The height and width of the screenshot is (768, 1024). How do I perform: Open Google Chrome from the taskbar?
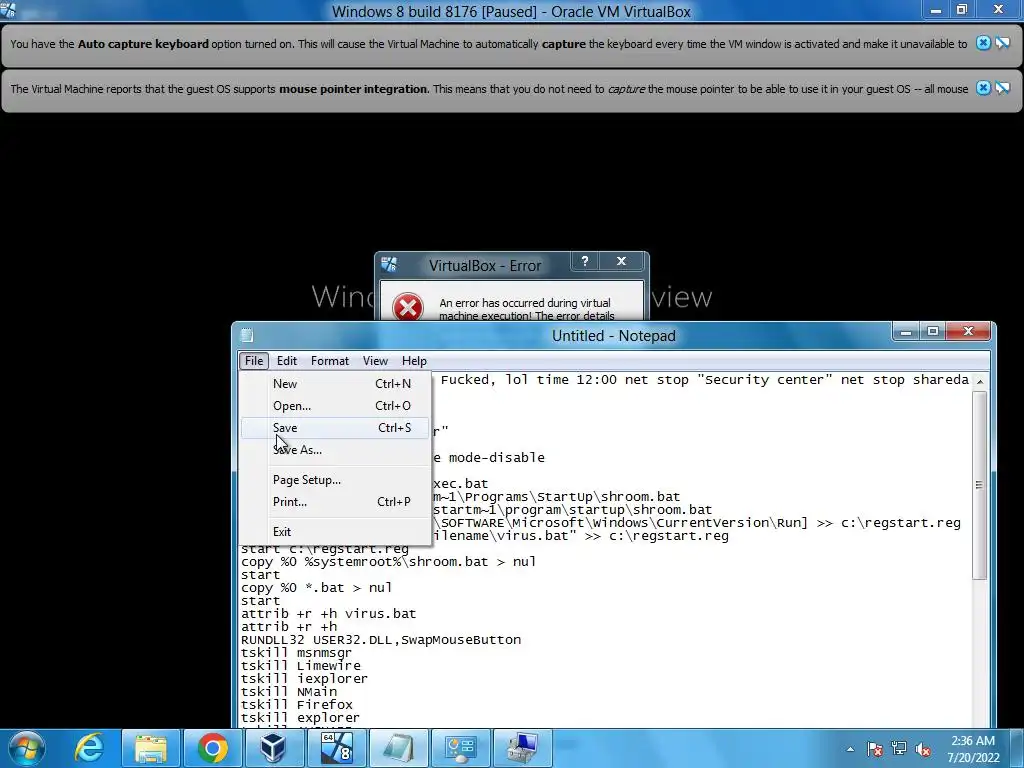[x=213, y=748]
